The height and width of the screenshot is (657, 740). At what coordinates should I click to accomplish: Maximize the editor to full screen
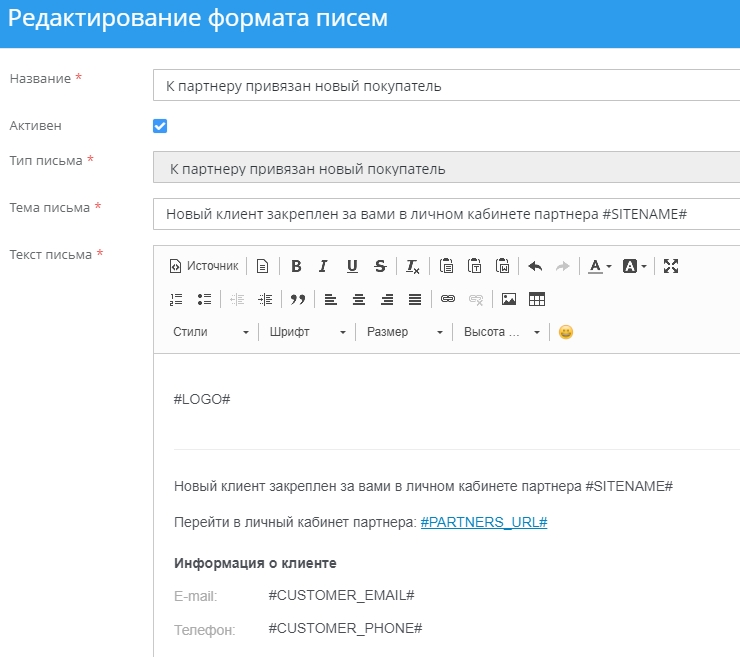671,266
